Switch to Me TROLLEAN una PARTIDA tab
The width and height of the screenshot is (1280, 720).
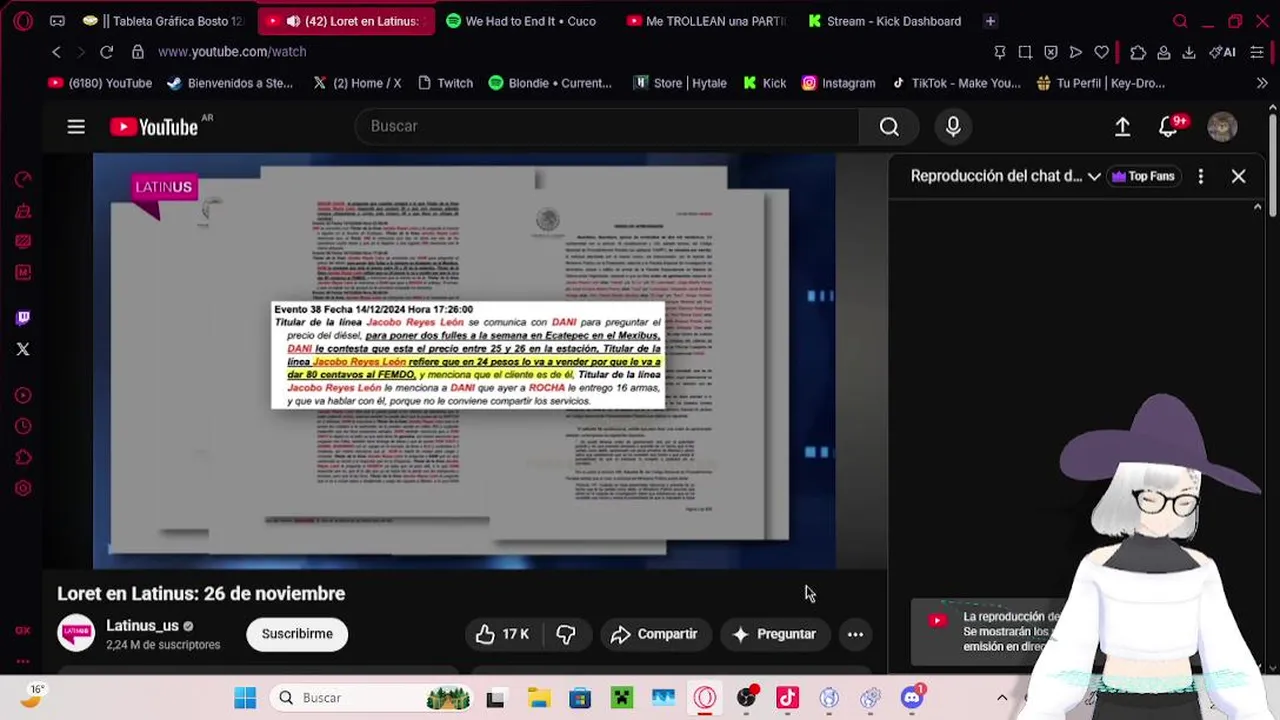[706, 21]
